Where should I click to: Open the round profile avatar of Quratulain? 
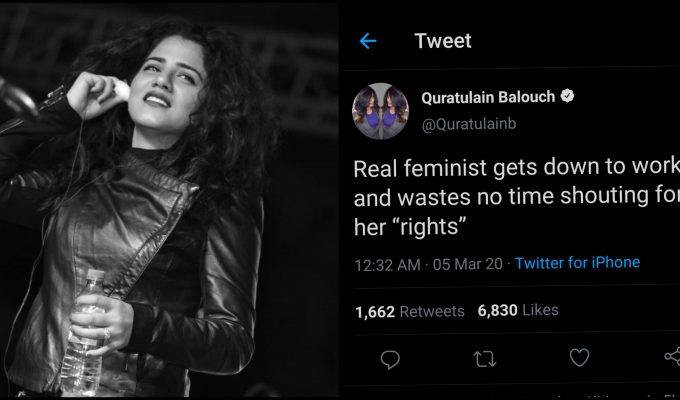tap(379, 111)
